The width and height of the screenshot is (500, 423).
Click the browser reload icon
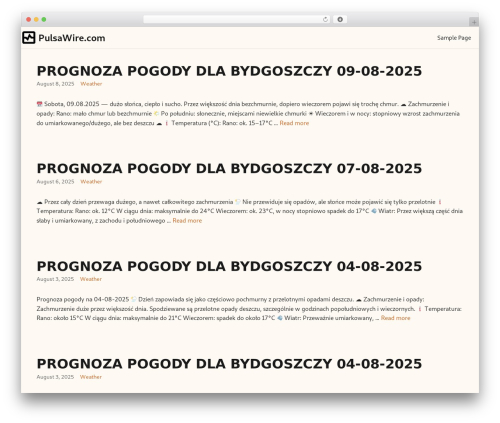[x=325, y=19]
